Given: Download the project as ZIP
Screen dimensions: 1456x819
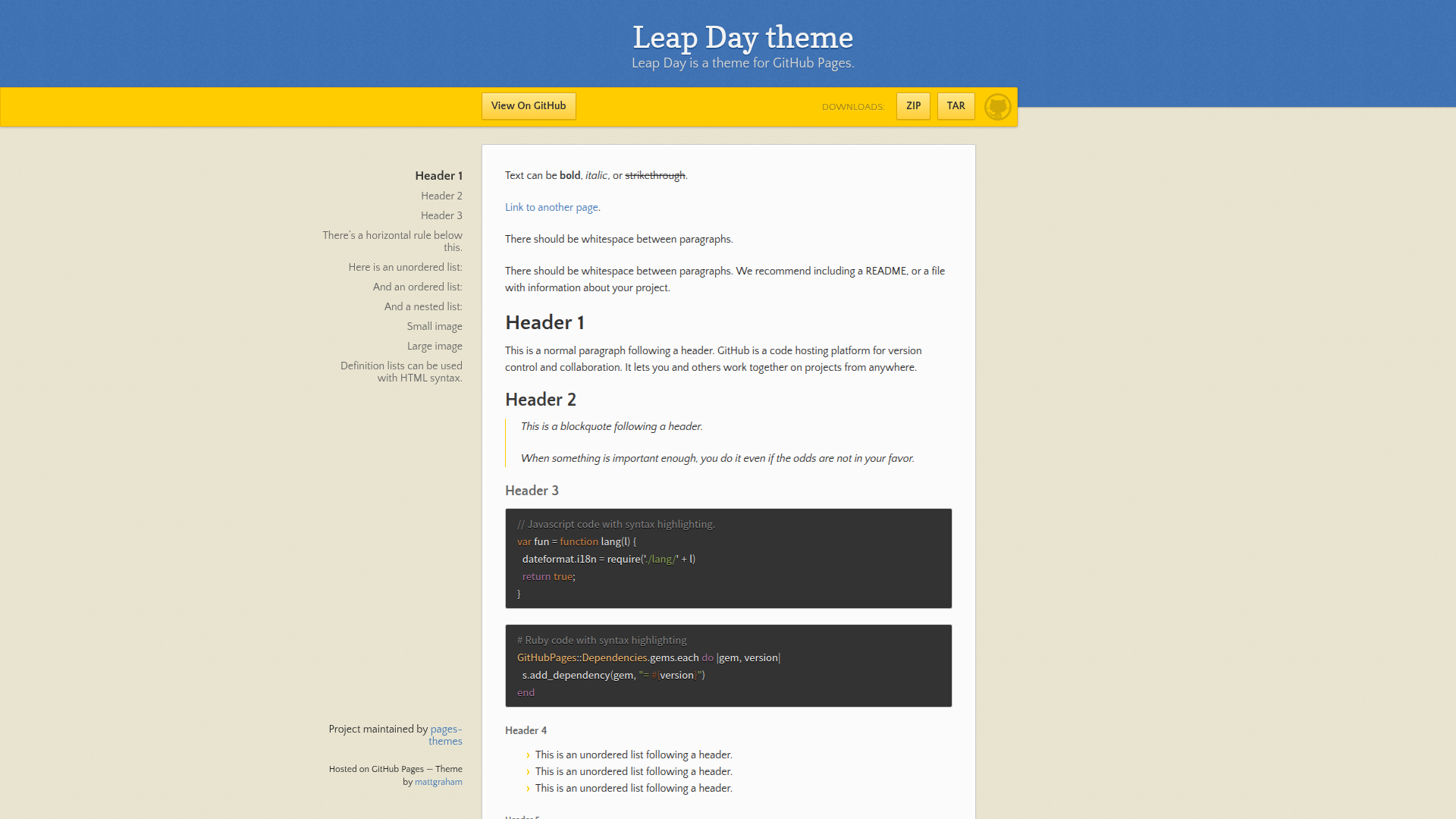Looking at the screenshot, I should click(912, 106).
